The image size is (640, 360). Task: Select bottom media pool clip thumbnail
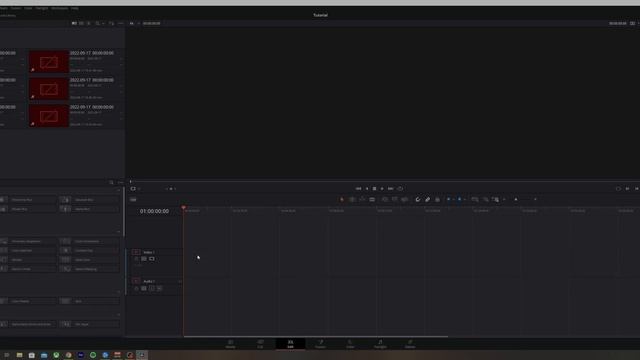(49, 116)
